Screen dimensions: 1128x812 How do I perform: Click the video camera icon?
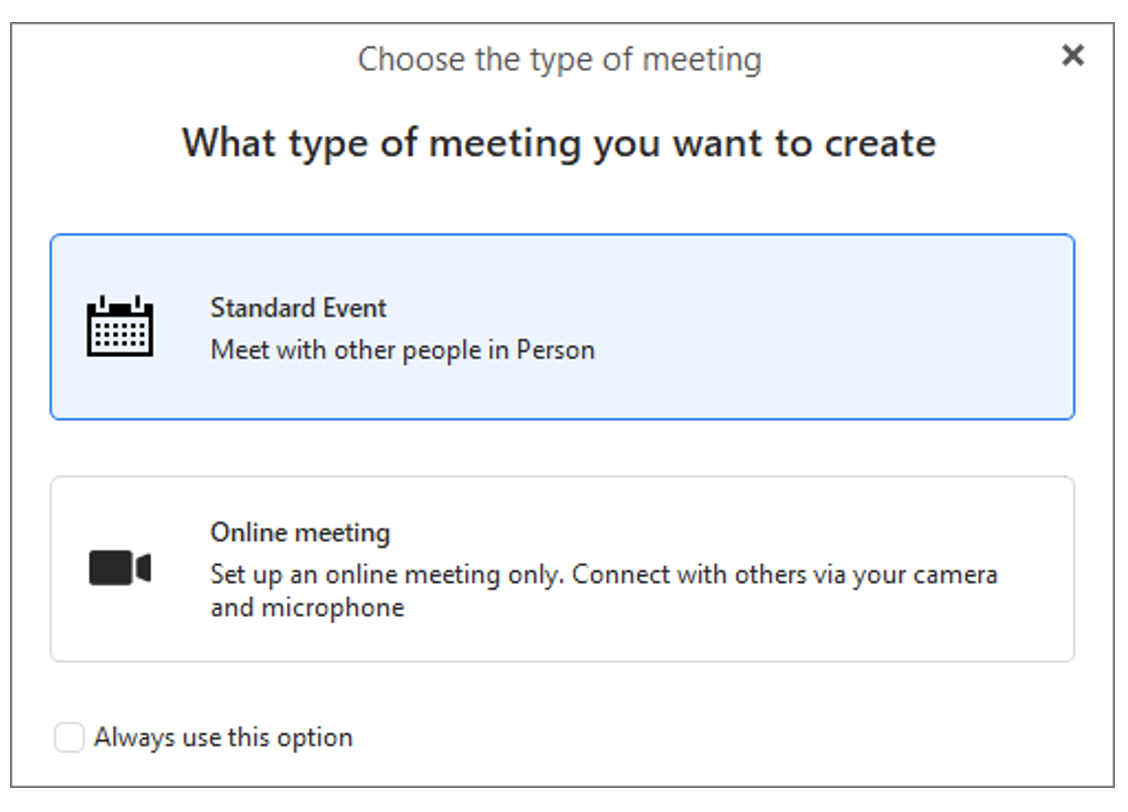[119, 568]
